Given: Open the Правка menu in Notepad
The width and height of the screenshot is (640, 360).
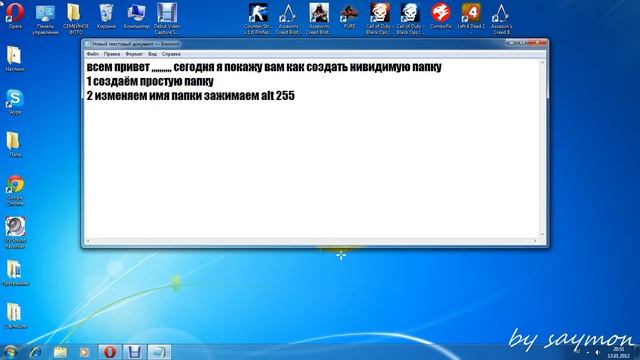Looking at the screenshot, I should 111,54.
